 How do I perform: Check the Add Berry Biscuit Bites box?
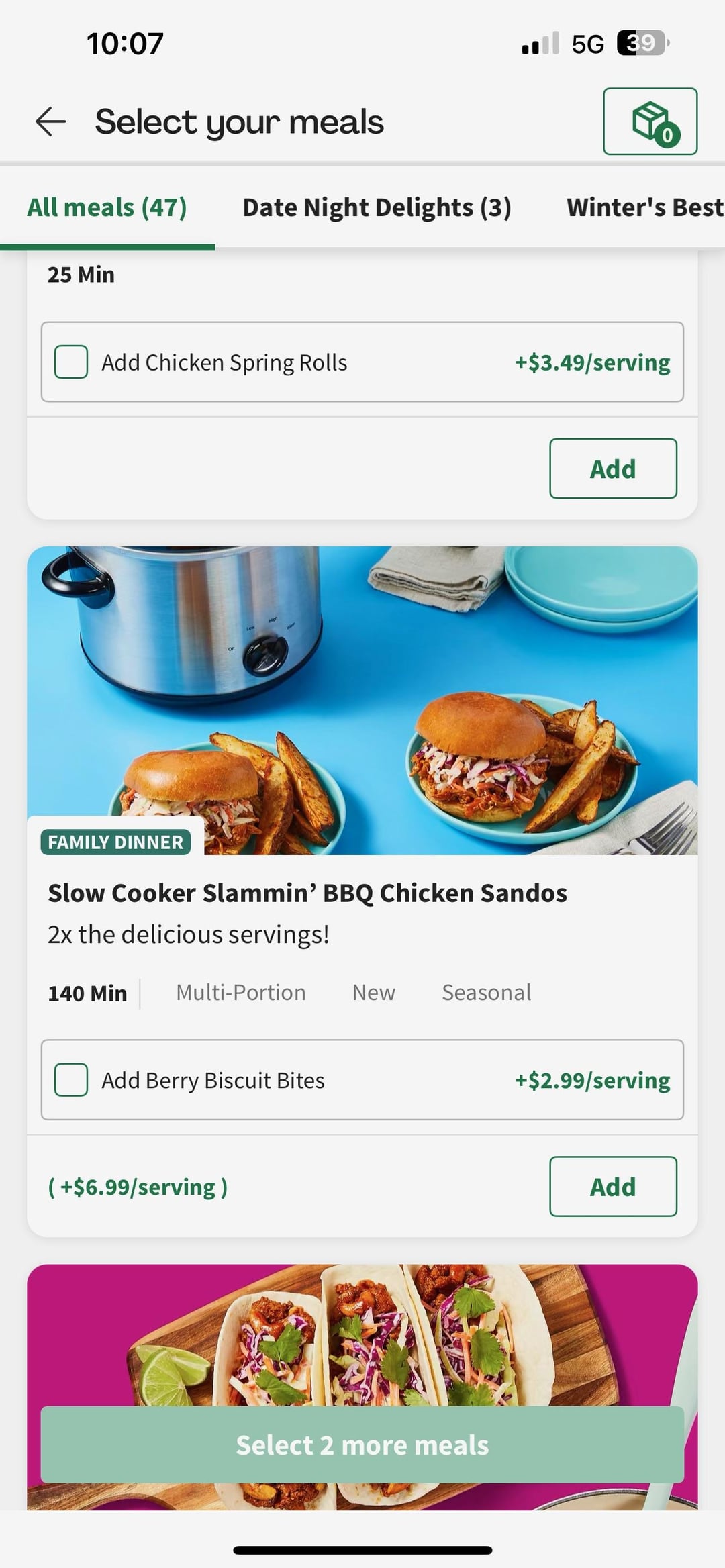click(x=71, y=1080)
